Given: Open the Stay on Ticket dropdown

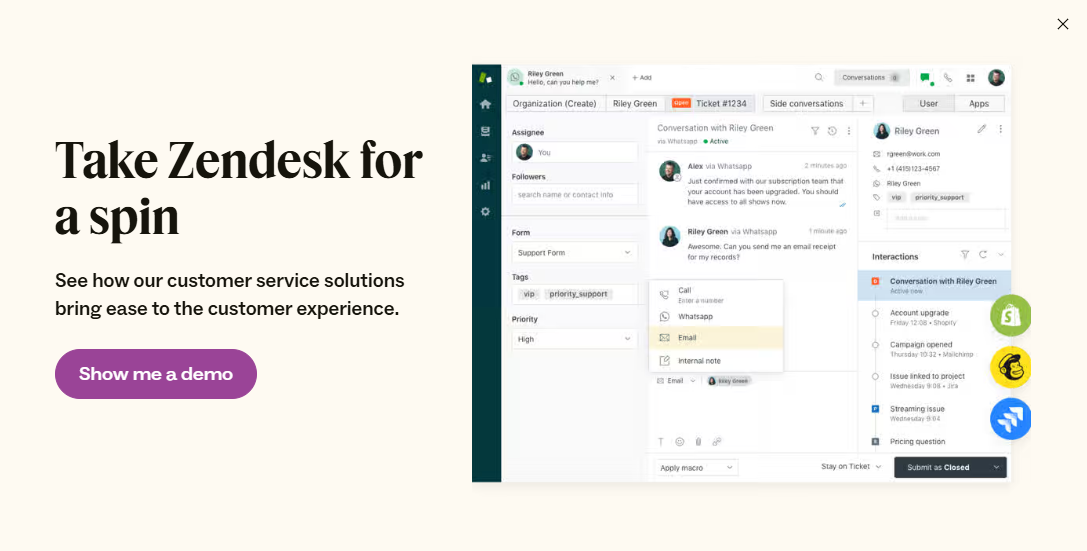Looking at the screenshot, I should pos(851,466).
